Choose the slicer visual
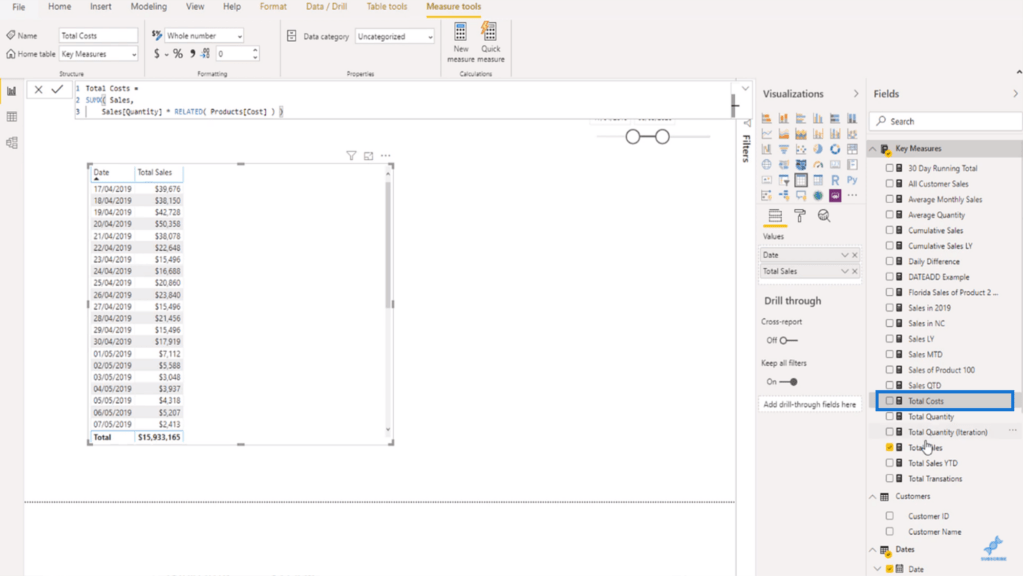The width and height of the screenshot is (1024, 576). (784, 180)
